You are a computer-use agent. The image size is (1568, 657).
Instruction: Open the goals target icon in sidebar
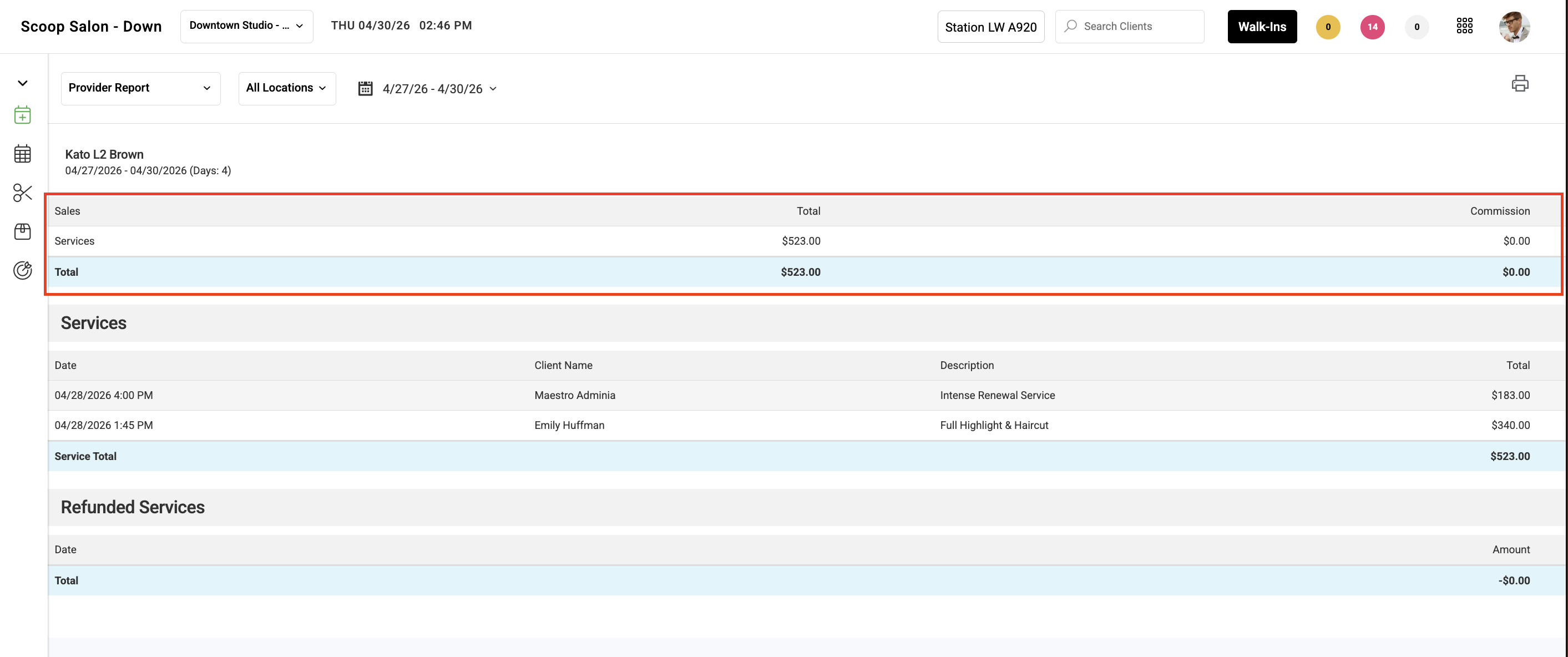[x=23, y=270]
